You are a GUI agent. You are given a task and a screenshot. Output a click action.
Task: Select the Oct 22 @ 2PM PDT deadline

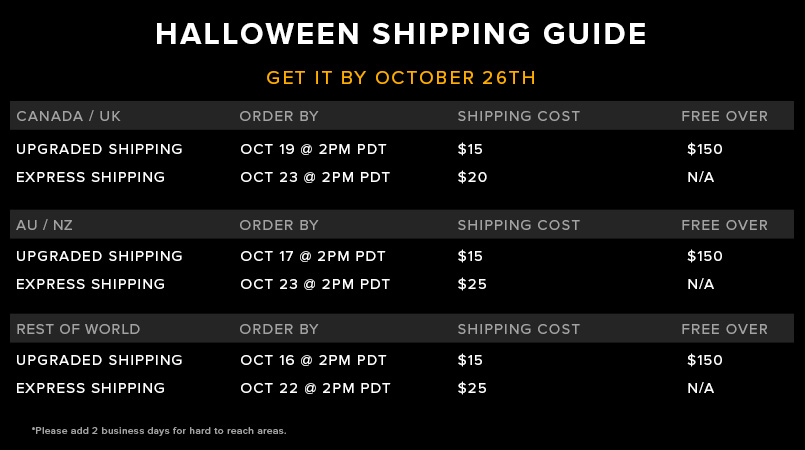pyautogui.click(x=315, y=388)
